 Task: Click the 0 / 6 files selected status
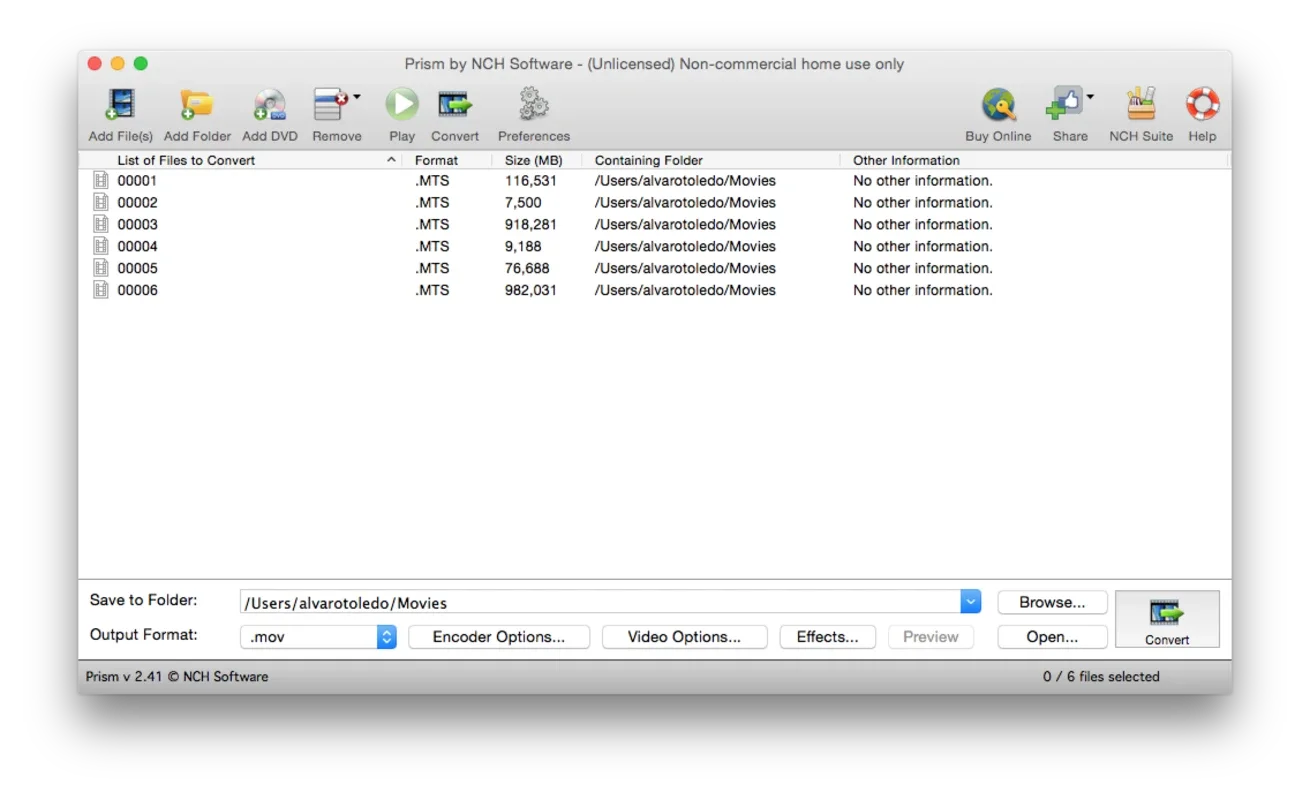click(x=1101, y=677)
